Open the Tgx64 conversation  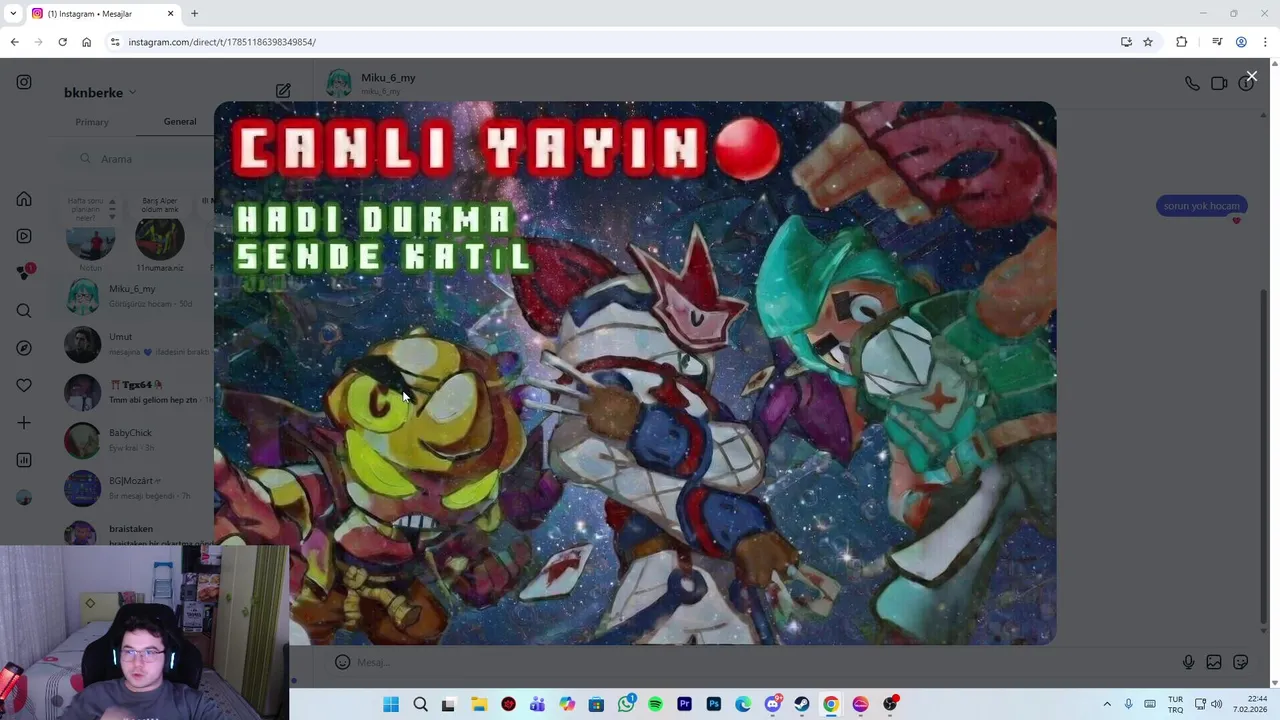(138, 392)
